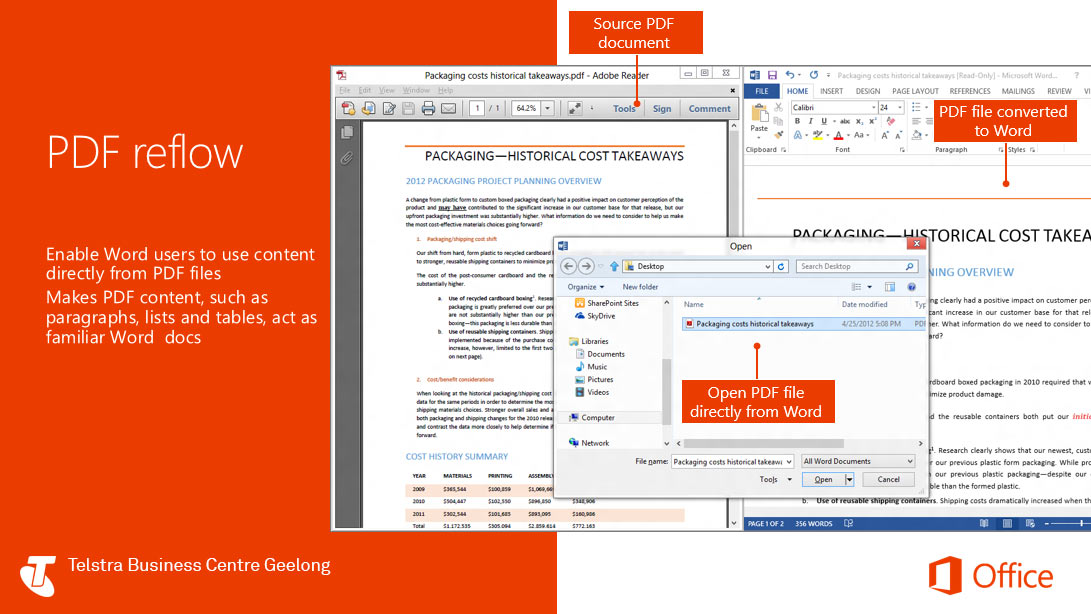Click the Shrink Font icon in Word ribbon
Viewport: 1091px width, 614px height.
point(898,135)
